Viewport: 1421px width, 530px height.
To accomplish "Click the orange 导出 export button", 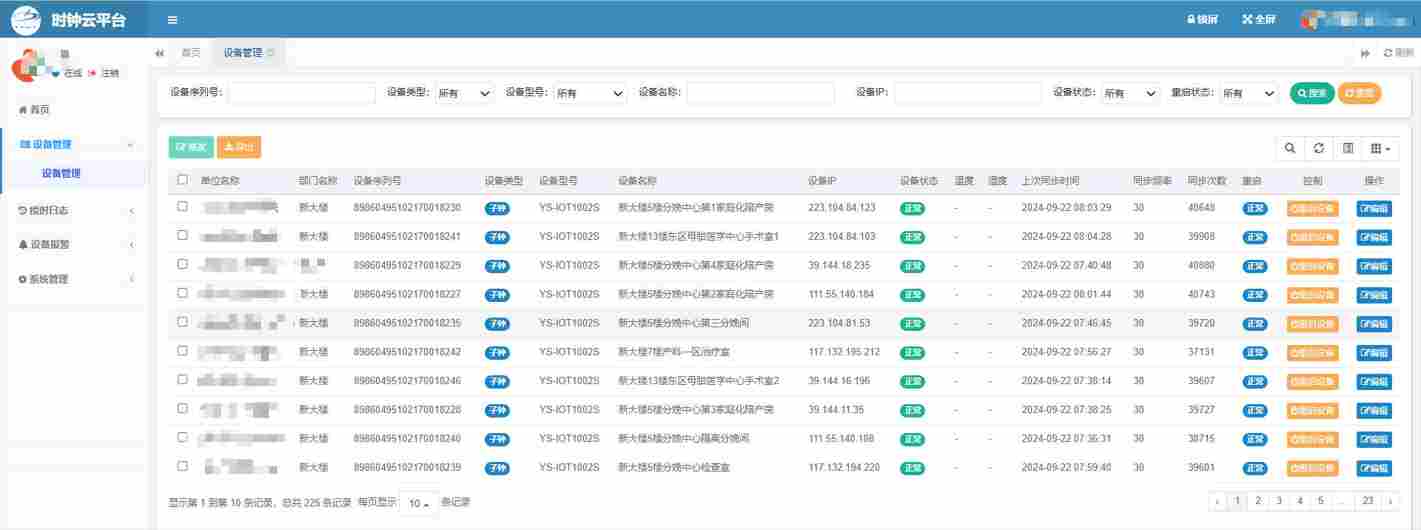I will (x=239, y=147).
